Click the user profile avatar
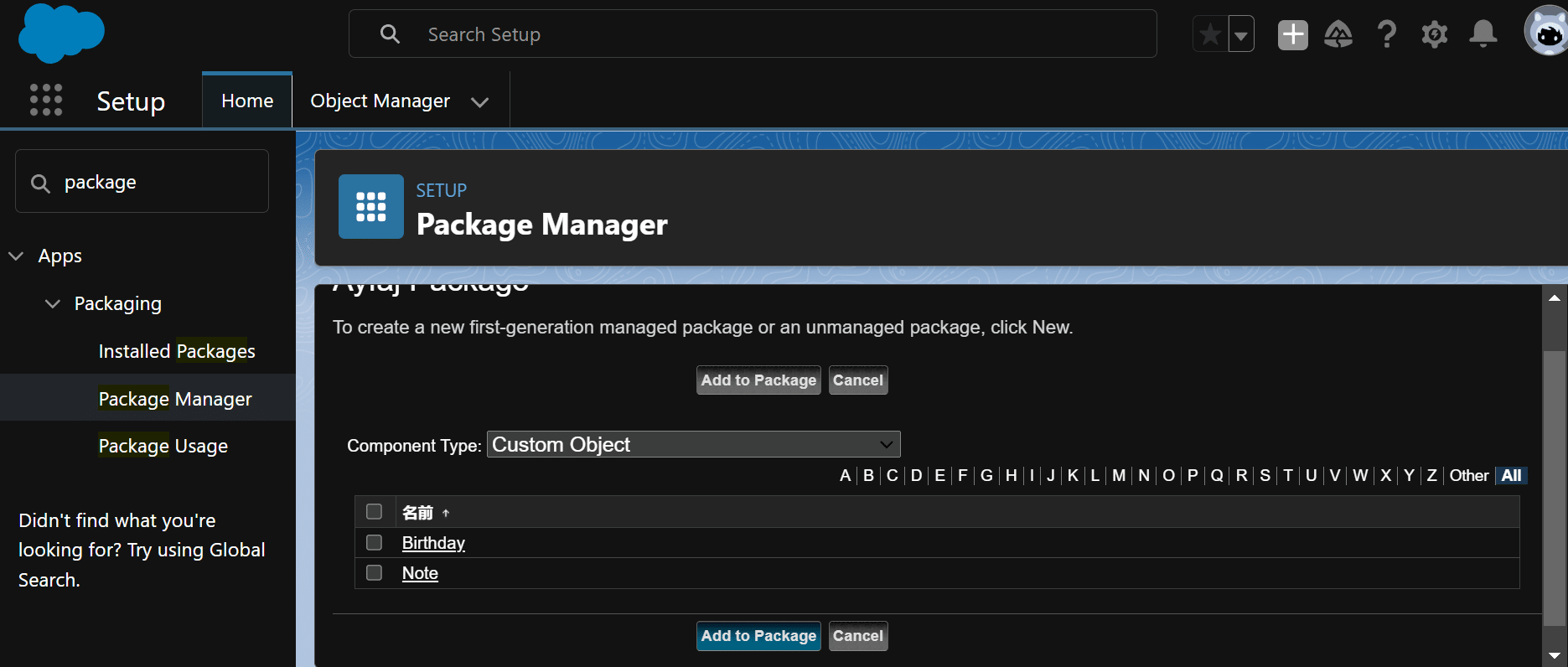Viewport: 1568px width, 667px height. click(1545, 33)
